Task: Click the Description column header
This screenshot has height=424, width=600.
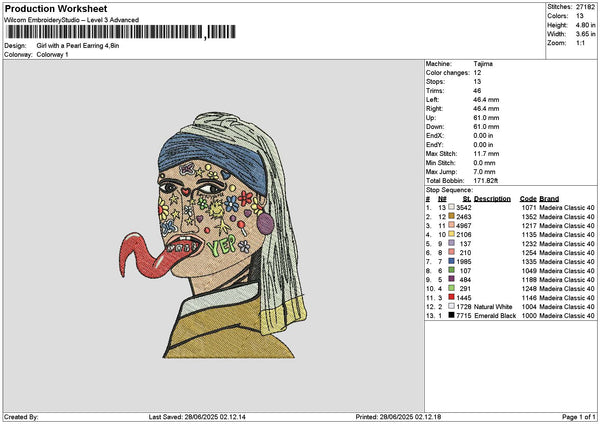Action: [x=492, y=199]
